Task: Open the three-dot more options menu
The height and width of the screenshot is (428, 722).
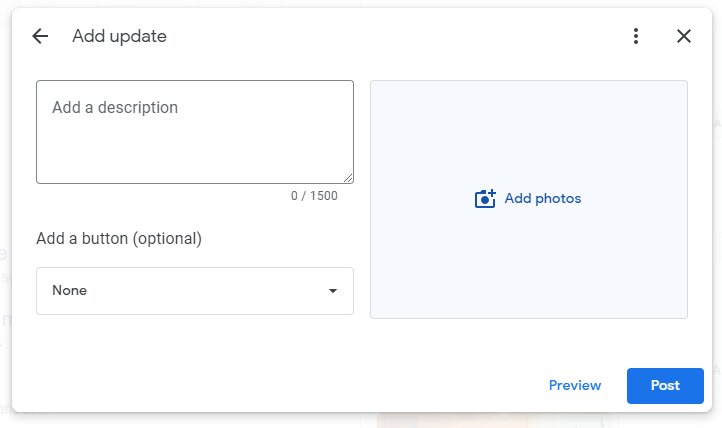Action: point(635,36)
